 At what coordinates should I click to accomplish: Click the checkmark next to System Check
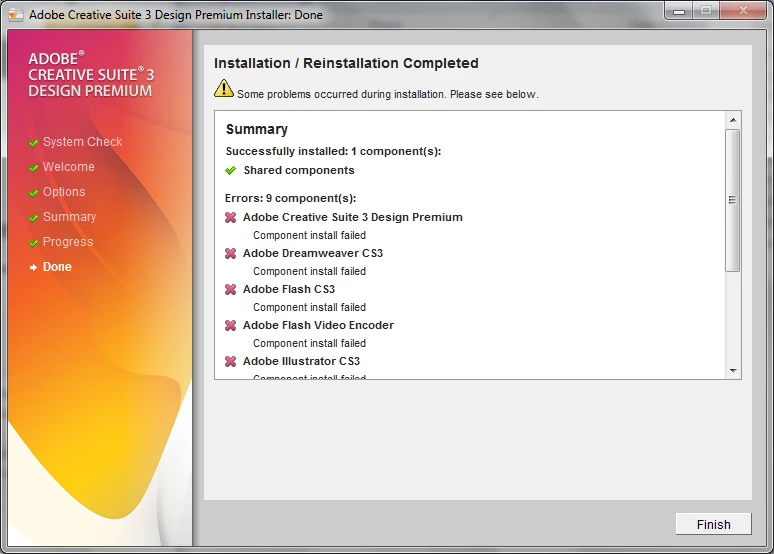34,143
